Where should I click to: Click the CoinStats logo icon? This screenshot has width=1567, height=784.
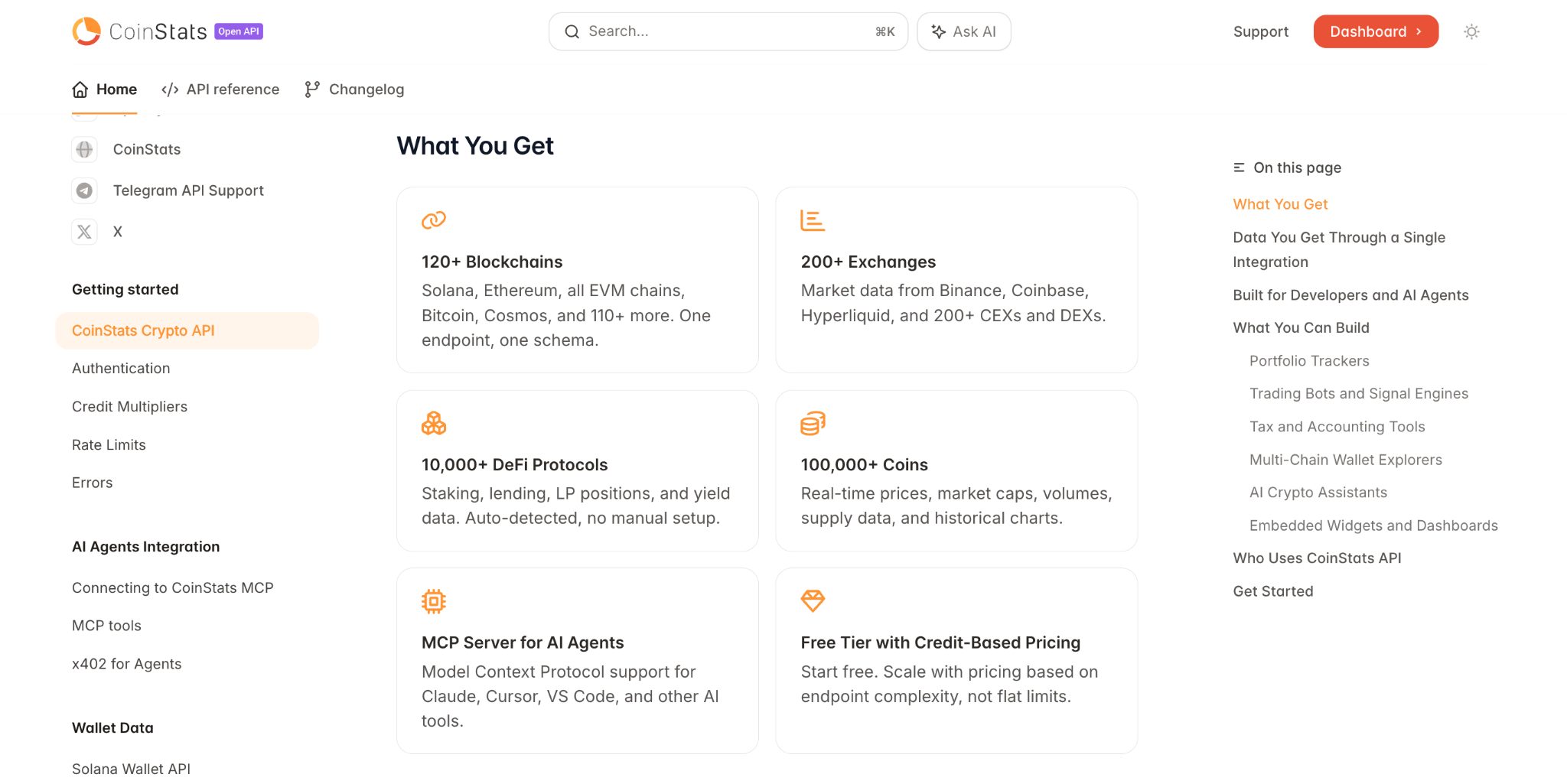coord(86,31)
